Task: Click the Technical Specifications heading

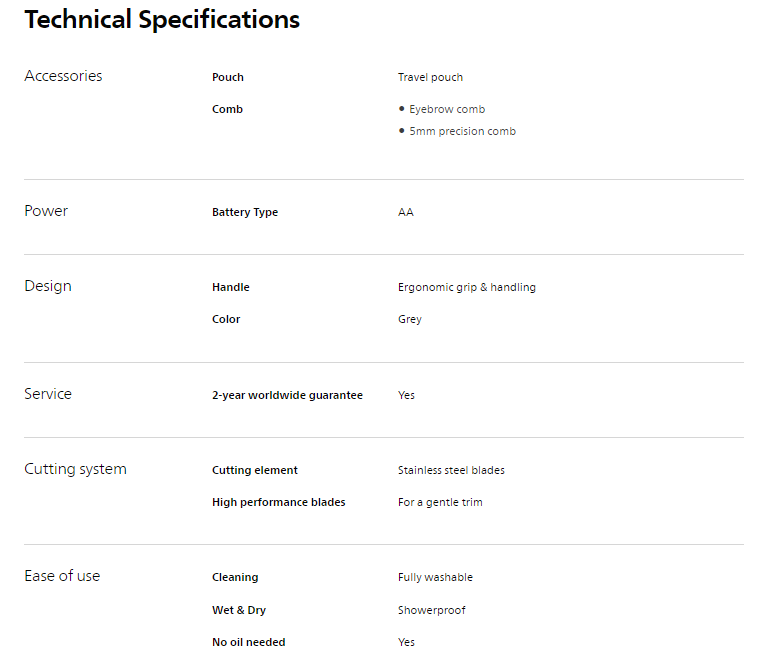Action: [x=162, y=20]
